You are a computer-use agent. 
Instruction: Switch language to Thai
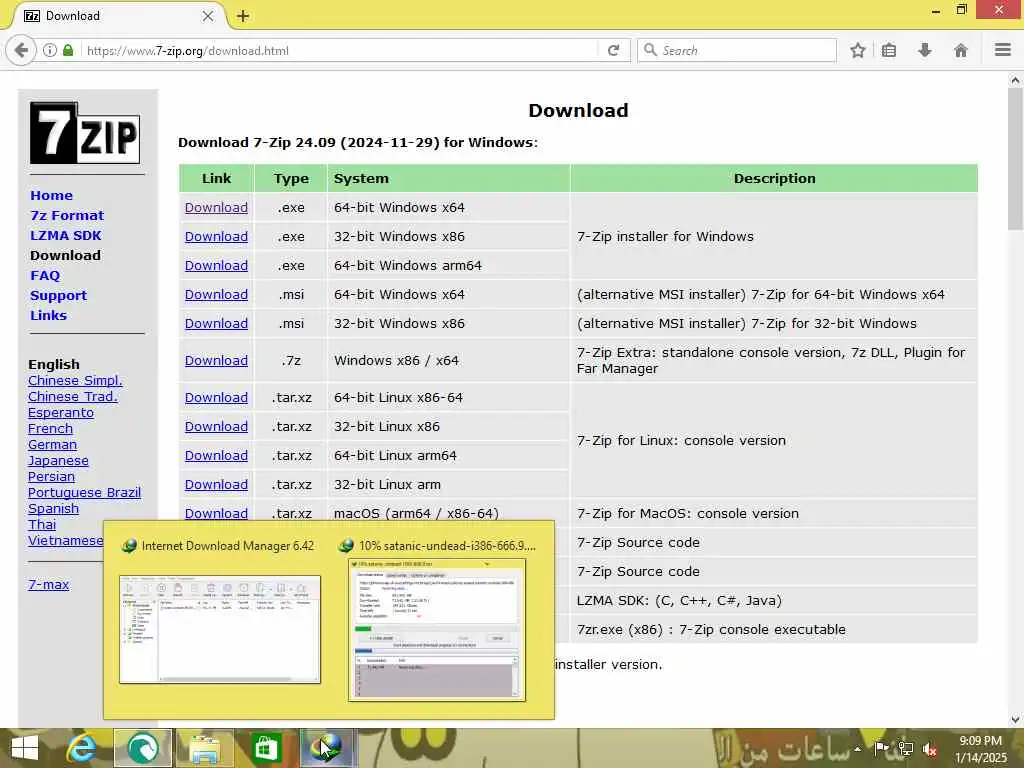(x=42, y=524)
